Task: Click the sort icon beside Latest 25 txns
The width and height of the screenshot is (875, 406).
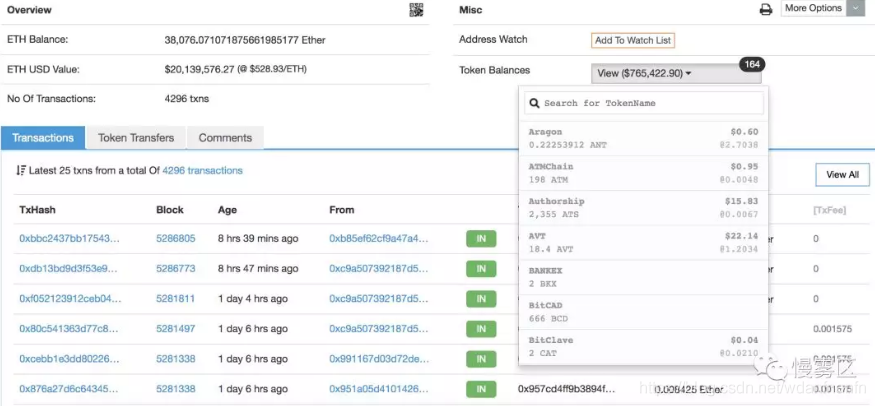Action: [x=21, y=171]
